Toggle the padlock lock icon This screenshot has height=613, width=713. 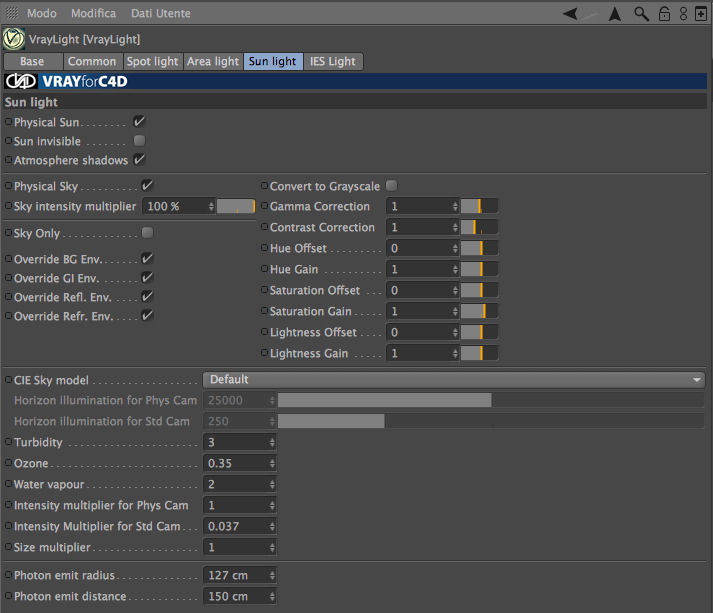point(664,14)
